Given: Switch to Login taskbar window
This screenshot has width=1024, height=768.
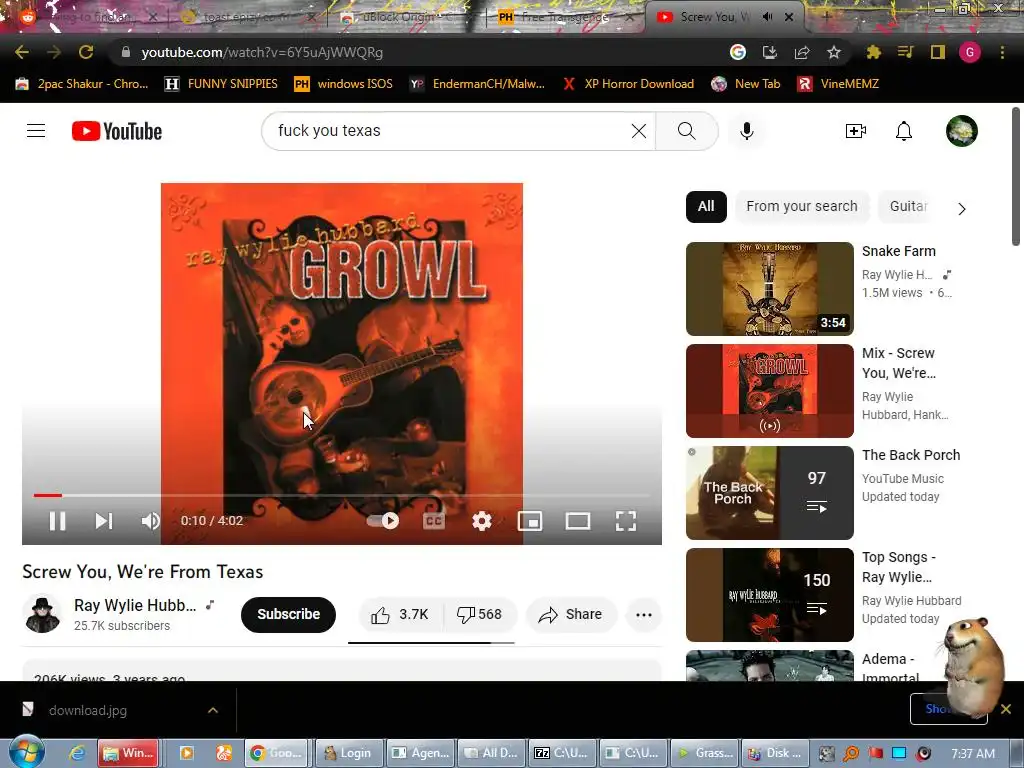Looking at the screenshot, I should click(347, 753).
